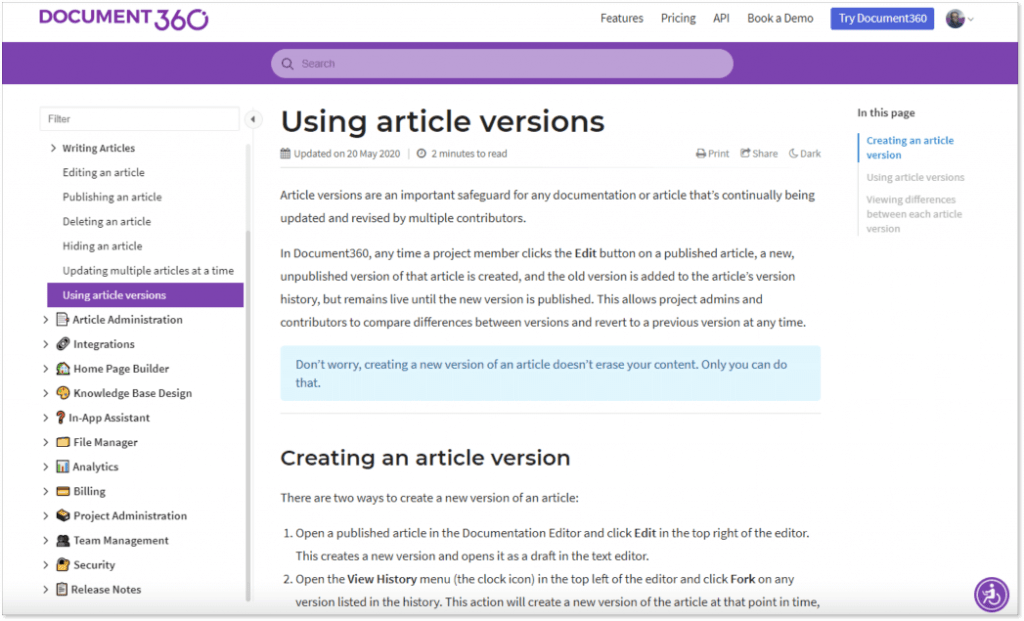
Task: Click the calendar icon beside the update date
Action: click(287, 153)
